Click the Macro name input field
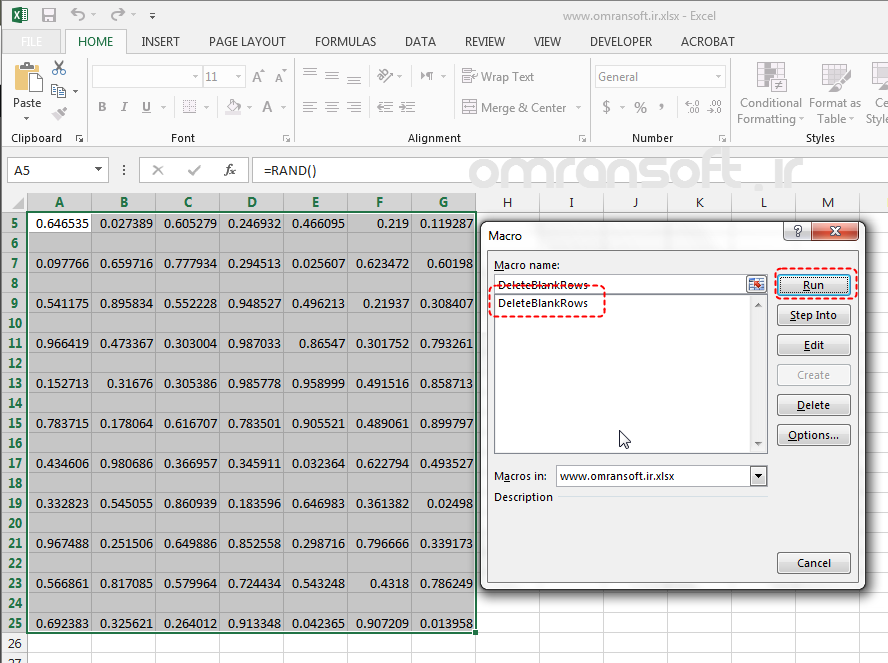Image resolution: width=888 pixels, height=663 pixels. tap(620, 284)
